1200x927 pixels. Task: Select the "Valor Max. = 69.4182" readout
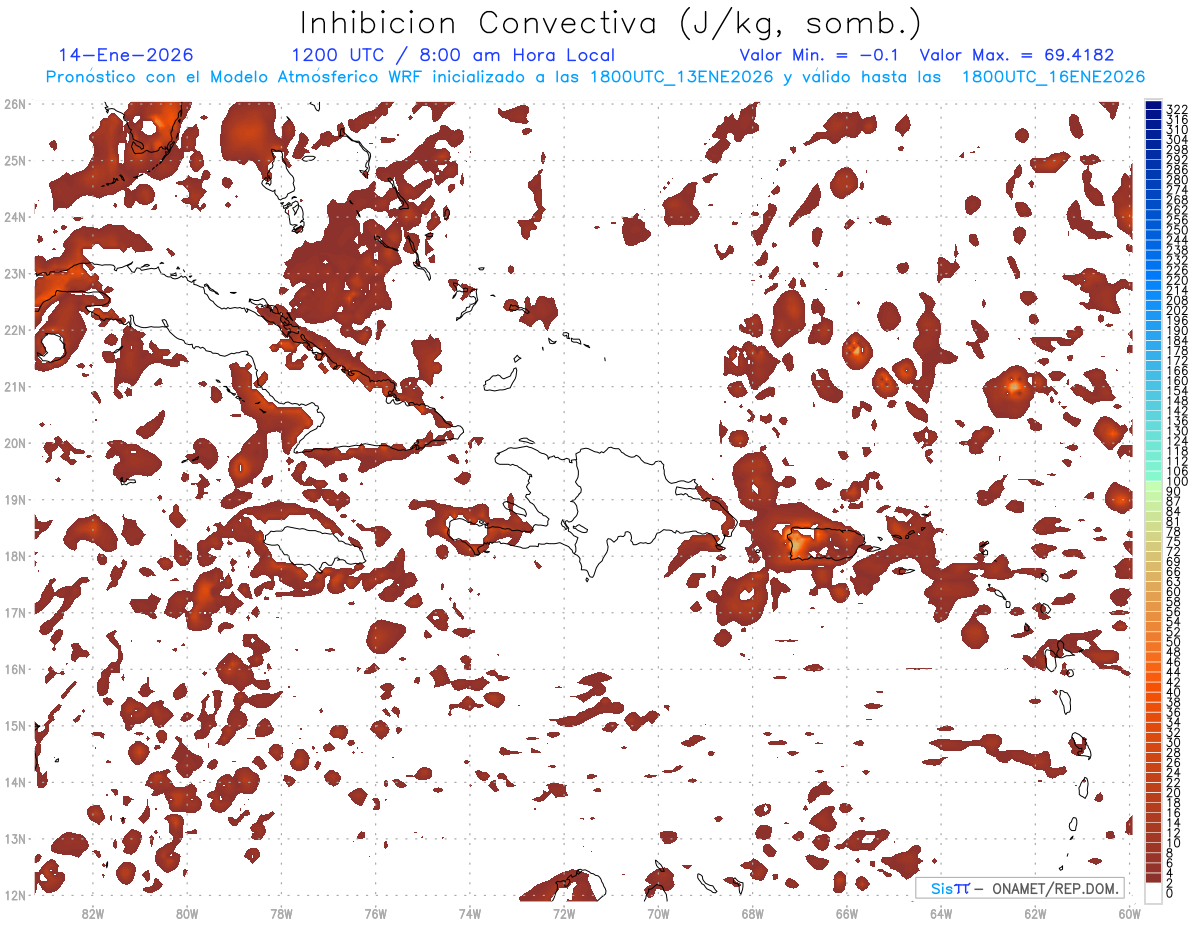[x=1017, y=55]
